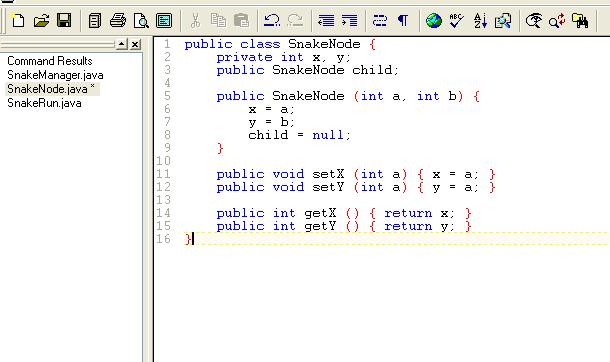The height and width of the screenshot is (362, 610).
Task: Click the Open file folder icon
Action: 41,20
